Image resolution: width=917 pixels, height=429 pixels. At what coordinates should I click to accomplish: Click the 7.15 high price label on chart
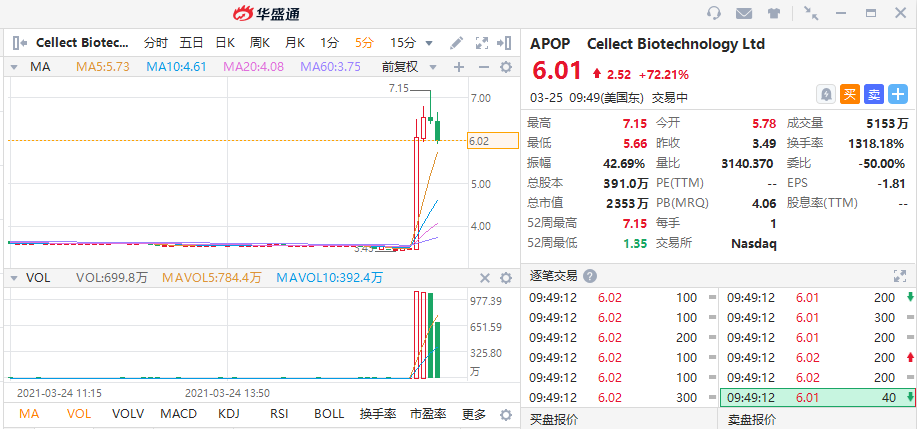[398, 89]
